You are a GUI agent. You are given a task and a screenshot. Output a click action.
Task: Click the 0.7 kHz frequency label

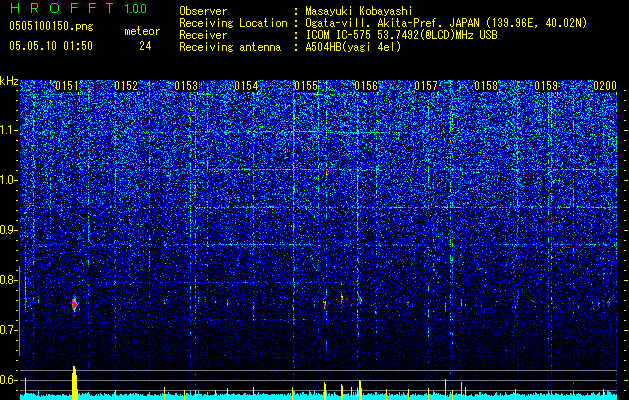coord(9,330)
